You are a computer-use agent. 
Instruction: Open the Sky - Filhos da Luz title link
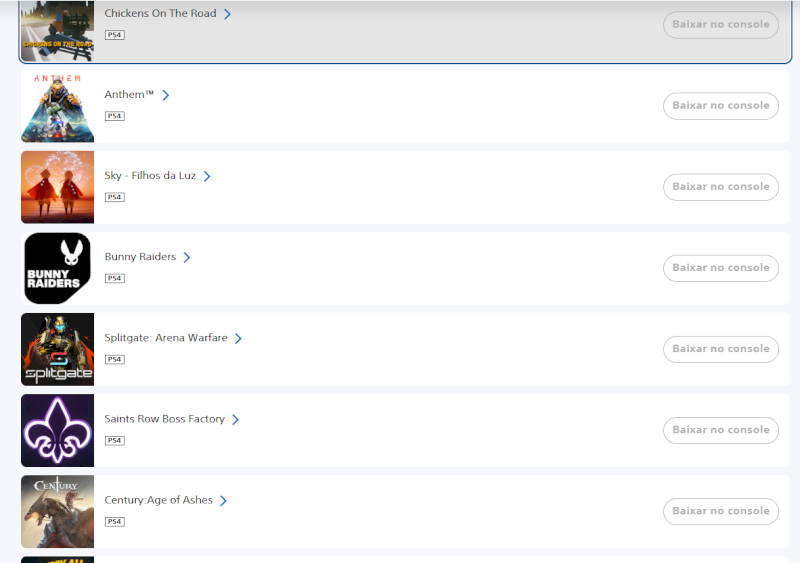coord(150,176)
